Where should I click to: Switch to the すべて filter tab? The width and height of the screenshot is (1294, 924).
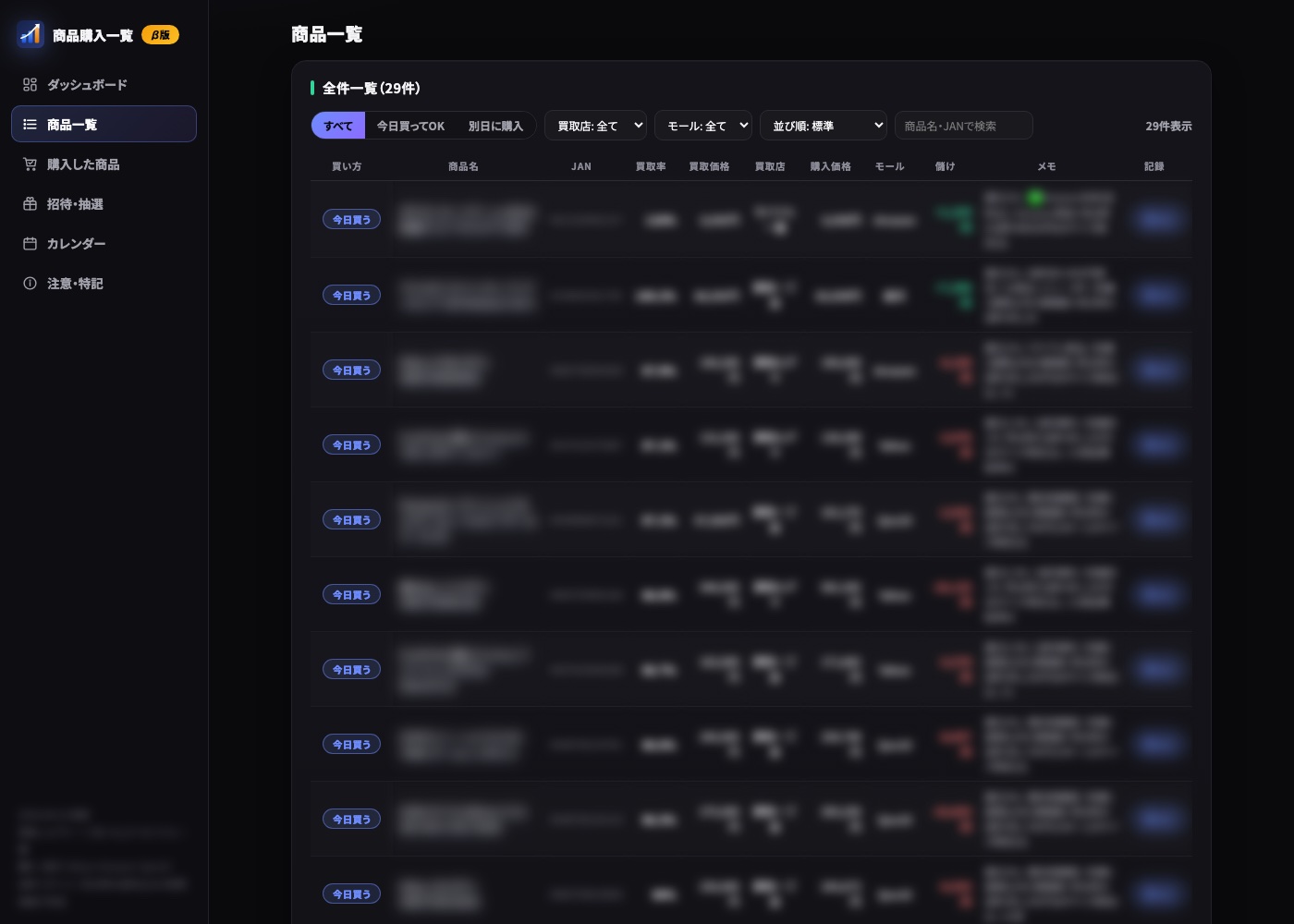click(x=338, y=126)
